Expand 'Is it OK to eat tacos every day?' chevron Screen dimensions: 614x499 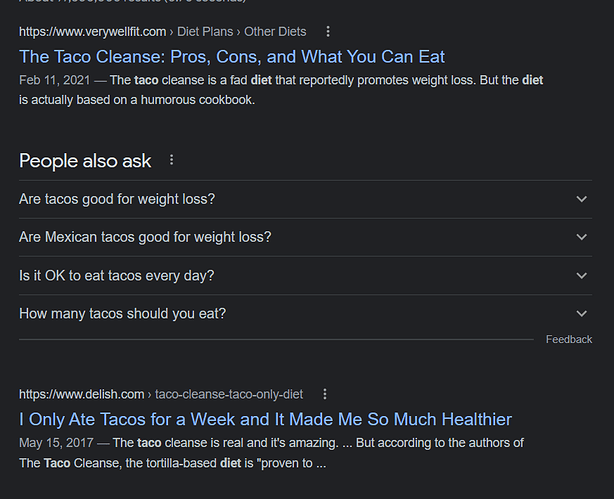tap(581, 276)
